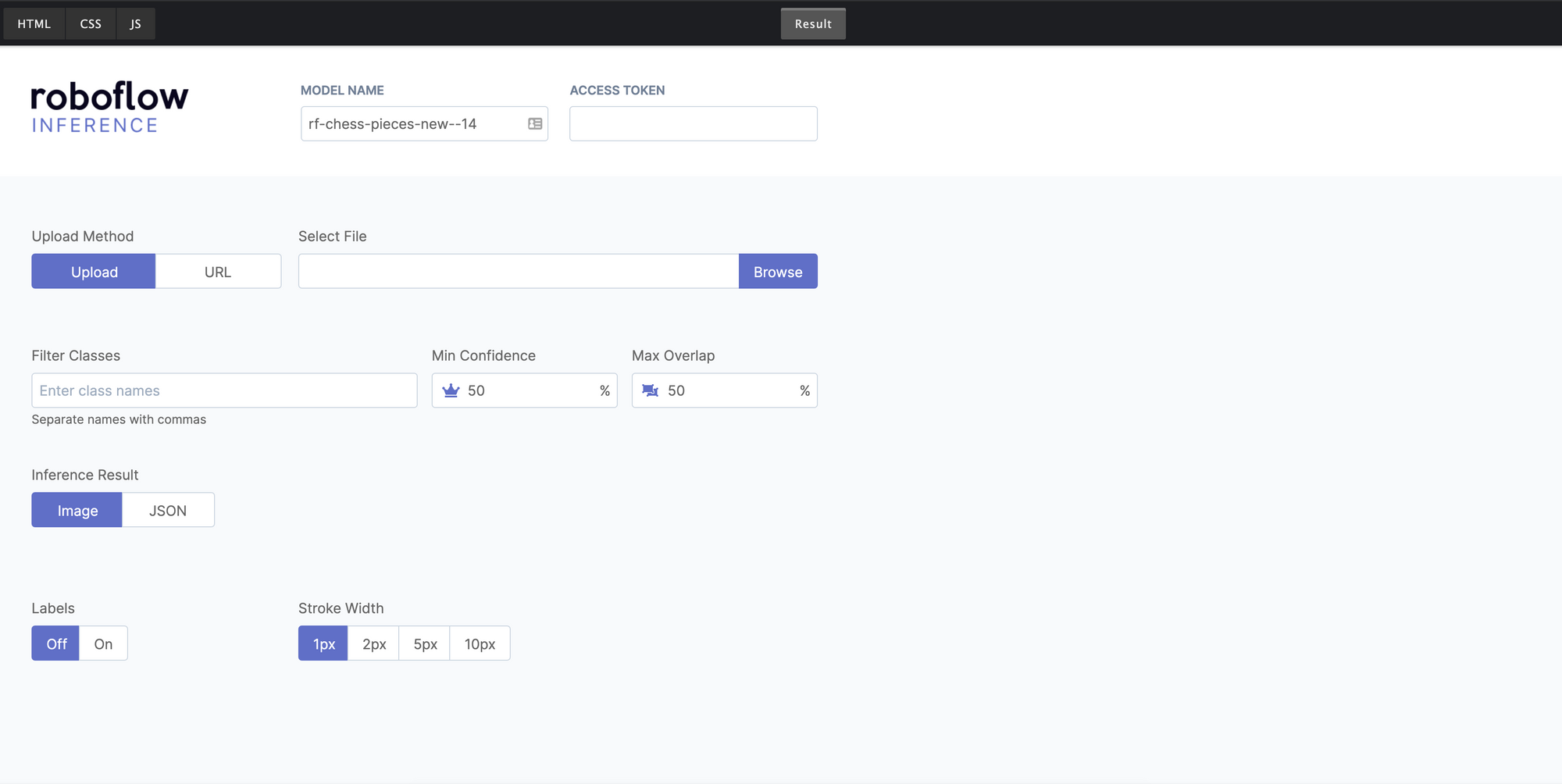
Task: Click the Filter Classes input field
Action: pos(224,390)
